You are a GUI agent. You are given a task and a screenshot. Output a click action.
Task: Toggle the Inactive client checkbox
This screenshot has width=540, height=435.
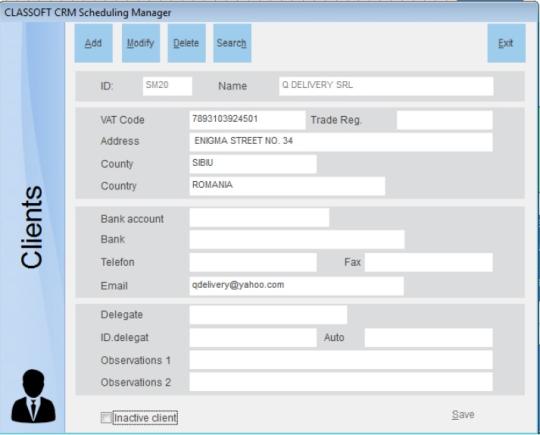pyautogui.click(x=106, y=418)
